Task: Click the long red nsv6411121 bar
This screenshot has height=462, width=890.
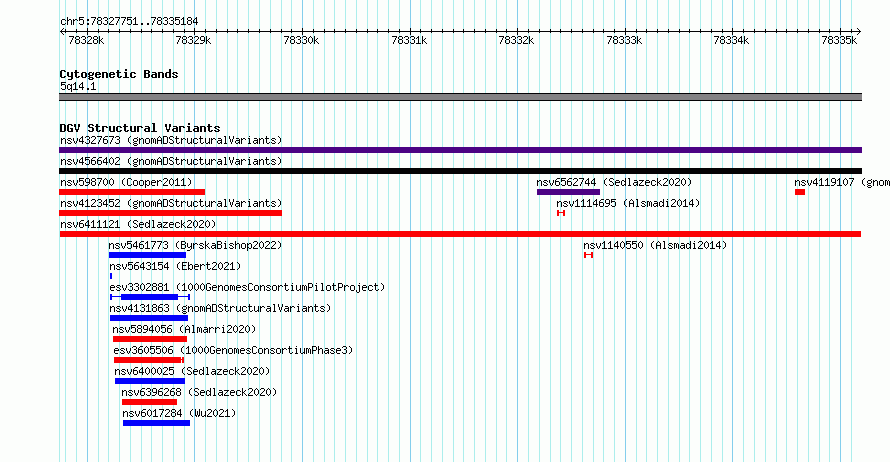Action: click(460, 234)
